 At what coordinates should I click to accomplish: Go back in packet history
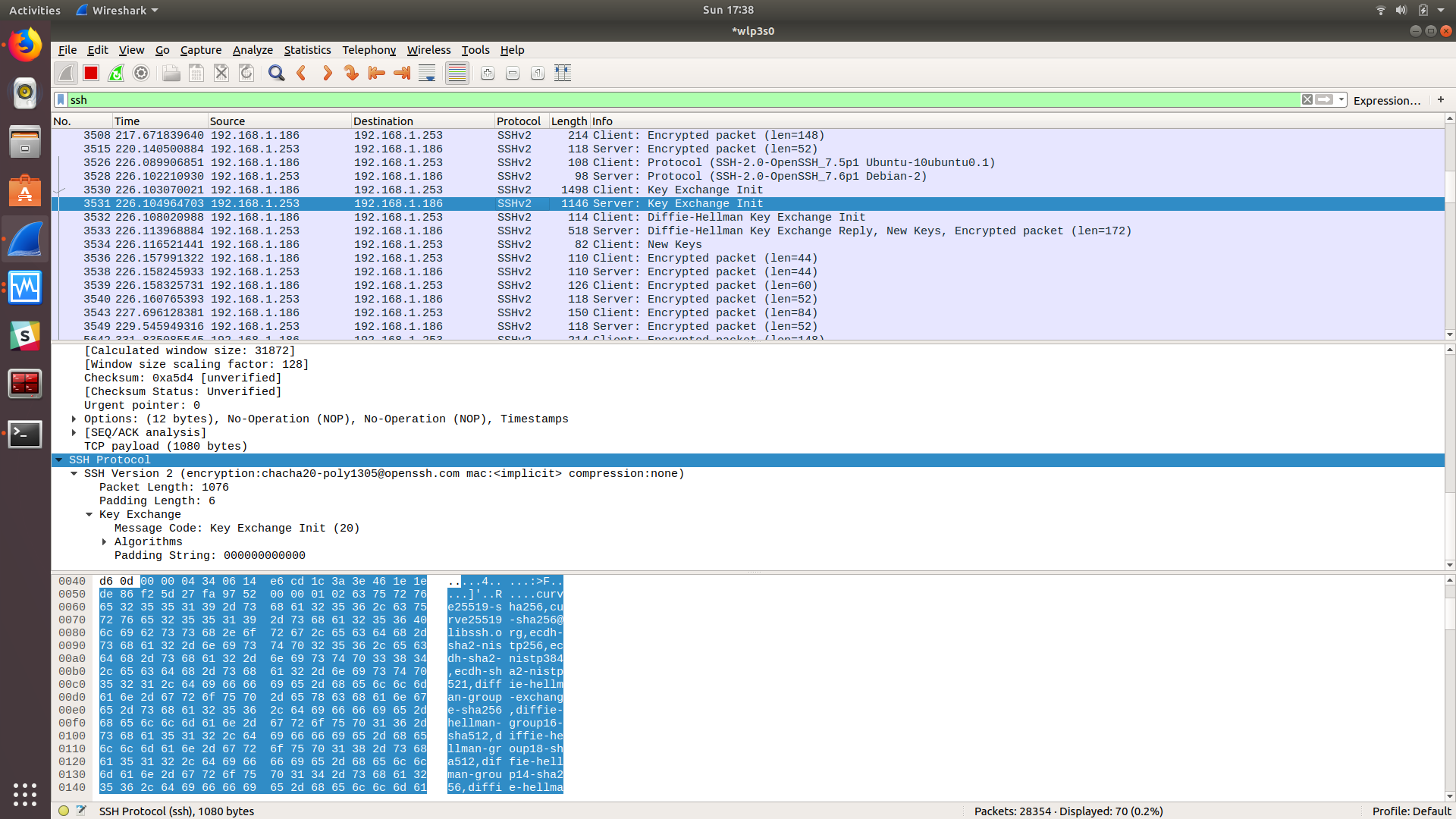tap(302, 73)
